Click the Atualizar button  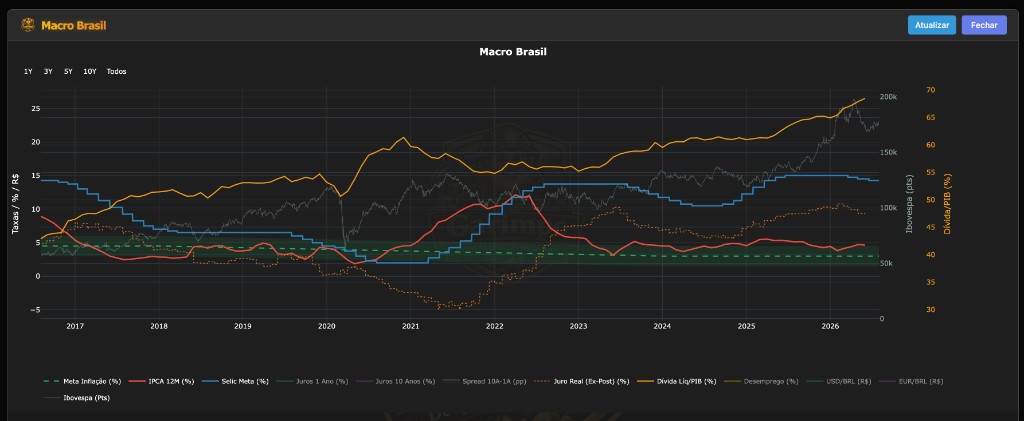click(931, 25)
